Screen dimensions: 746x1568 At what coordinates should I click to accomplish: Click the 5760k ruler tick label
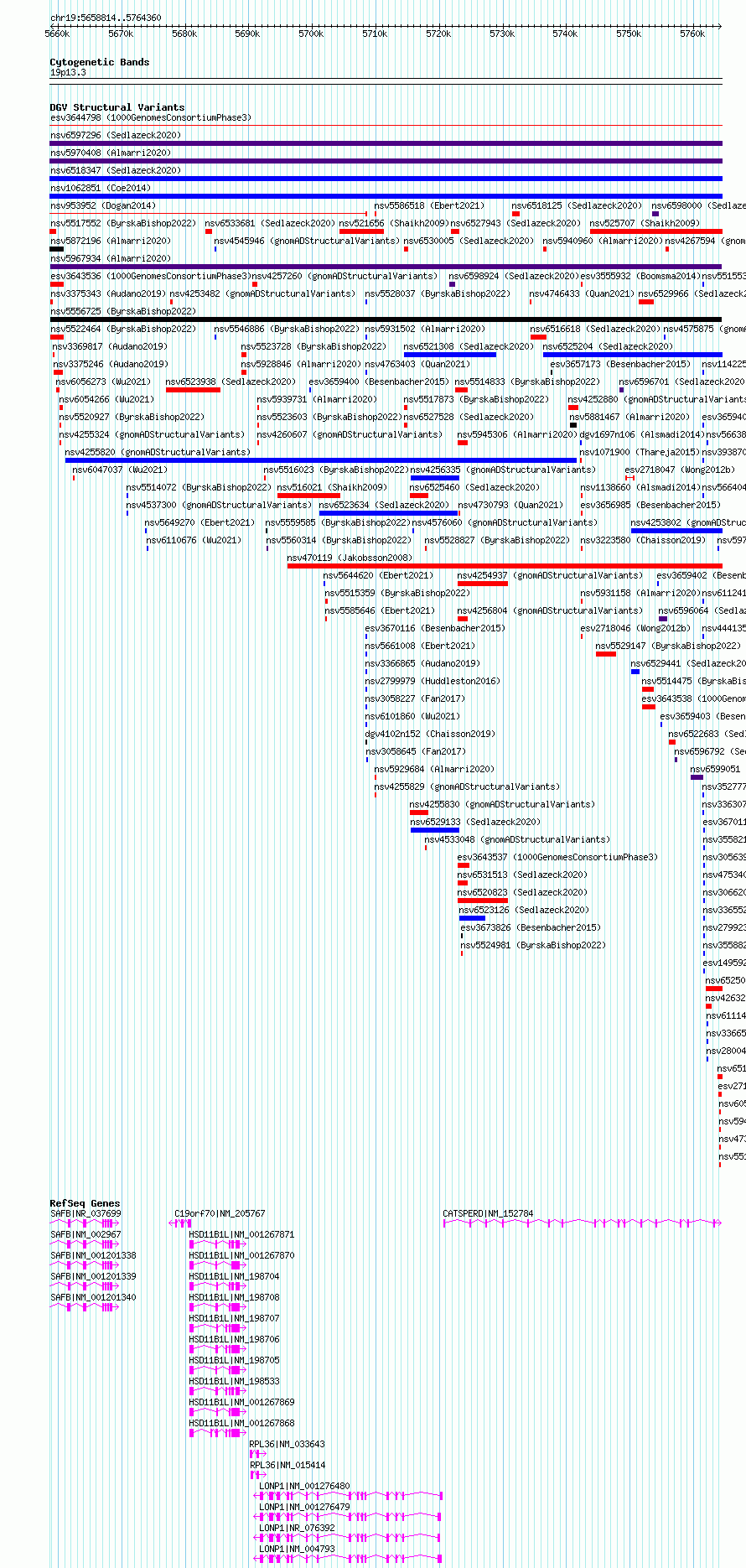(692, 34)
